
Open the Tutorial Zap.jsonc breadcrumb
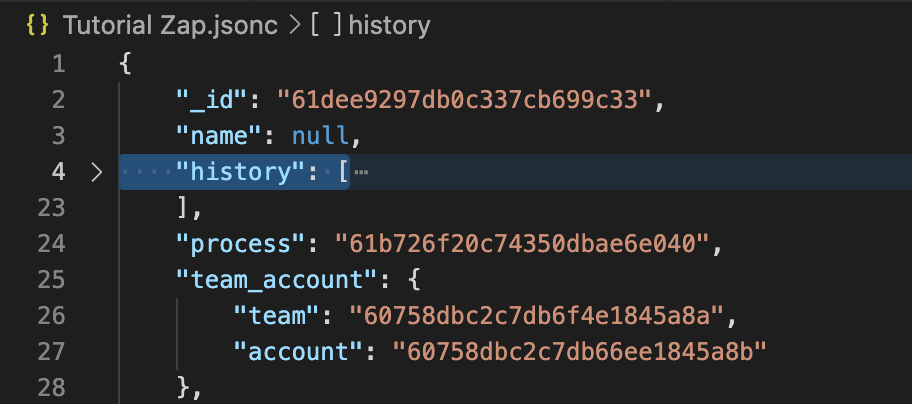click(x=170, y=26)
